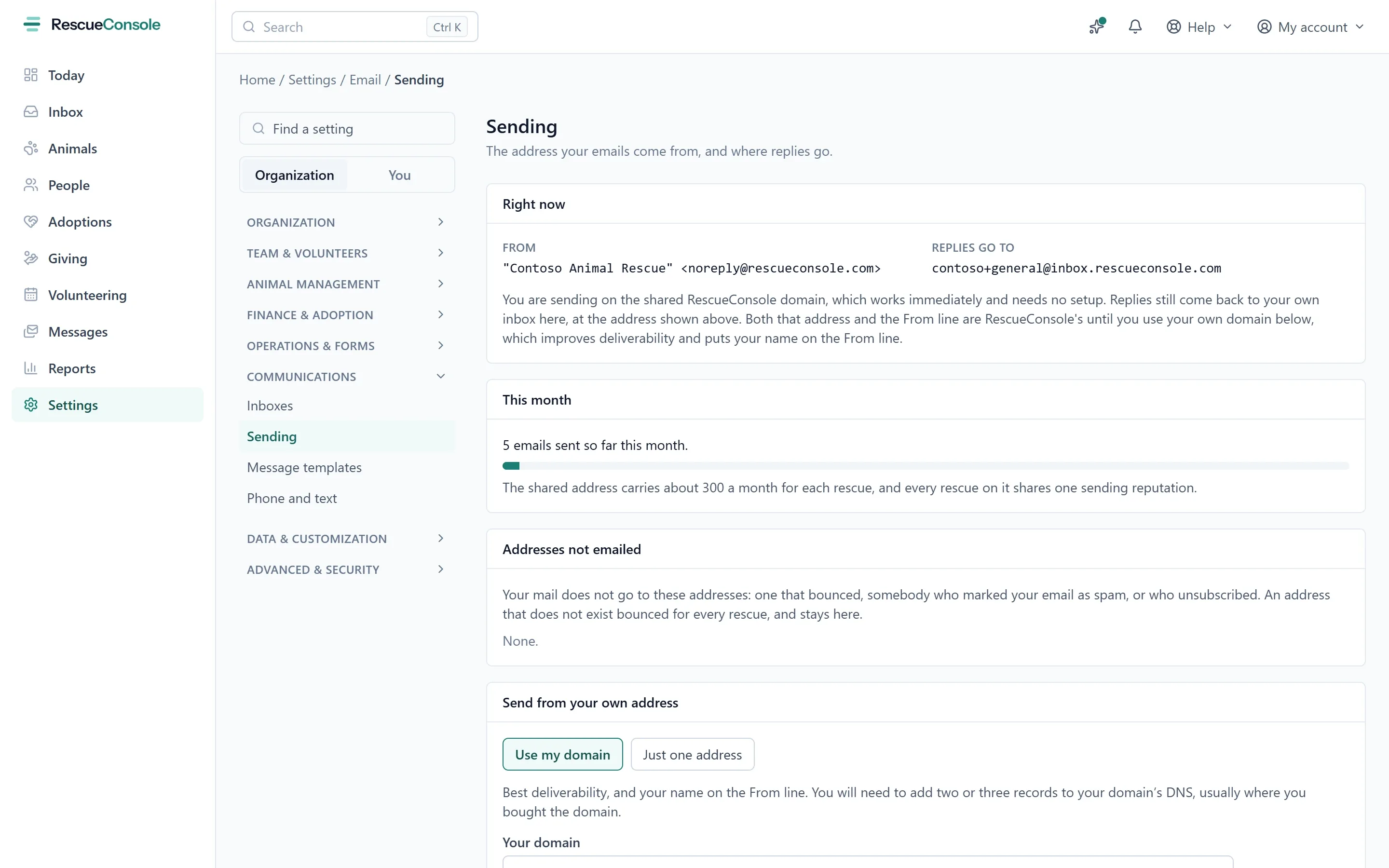
Task: Open the Help dropdown chevron
Action: click(1227, 27)
